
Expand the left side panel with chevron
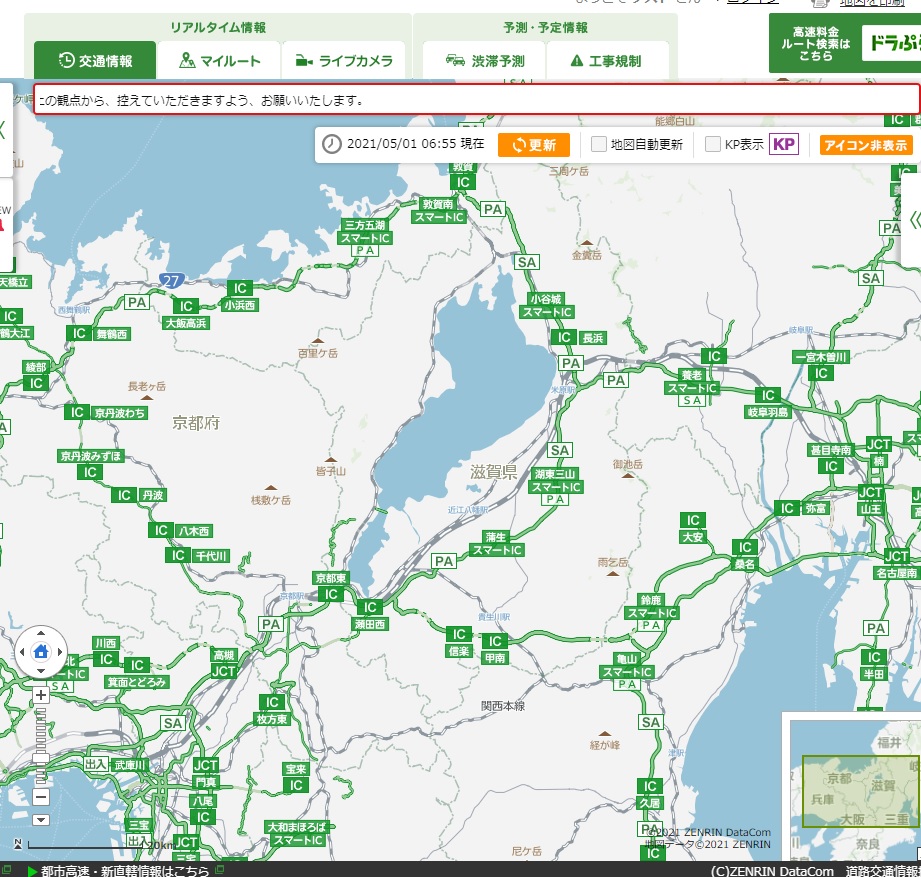[3, 130]
